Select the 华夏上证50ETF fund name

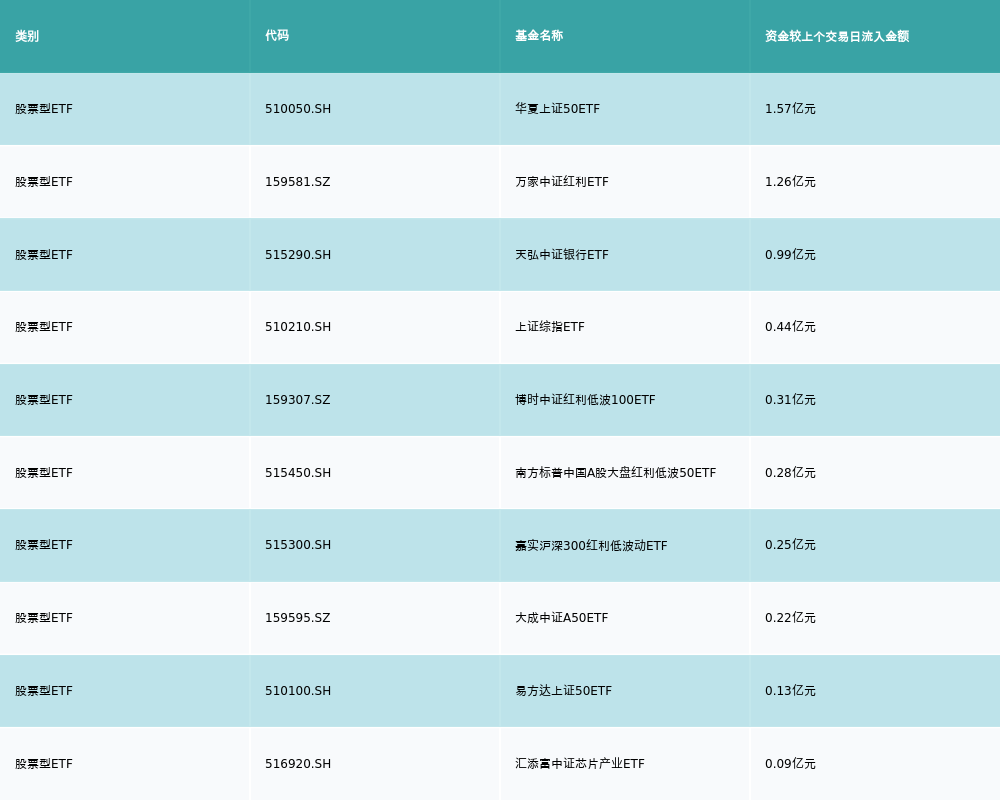click(x=557, y=109)
